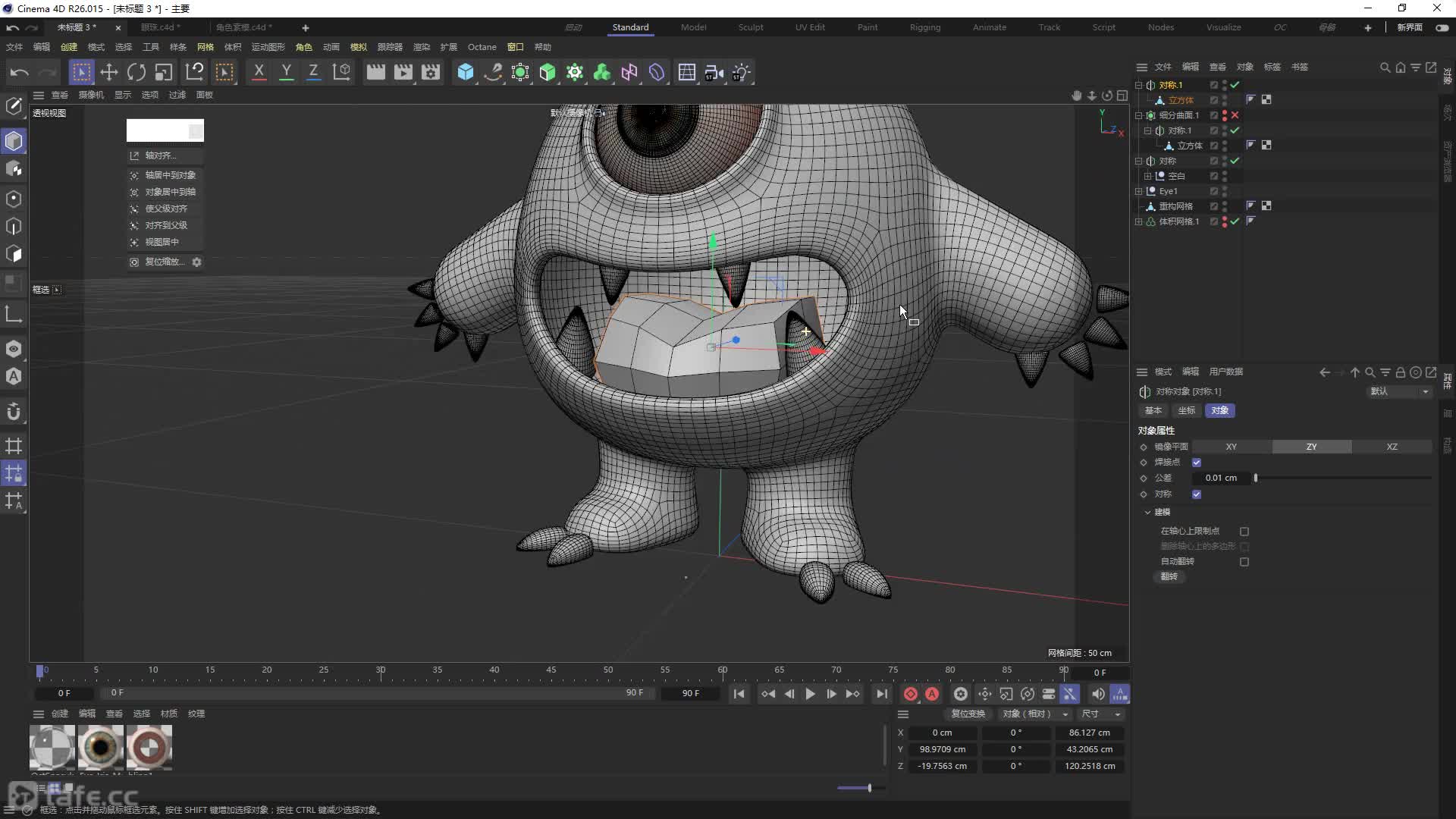Click 轴居中到对象 in axis panel
Image resolution: width=1456 pixels, height=819 pixels.
(165, 175)
